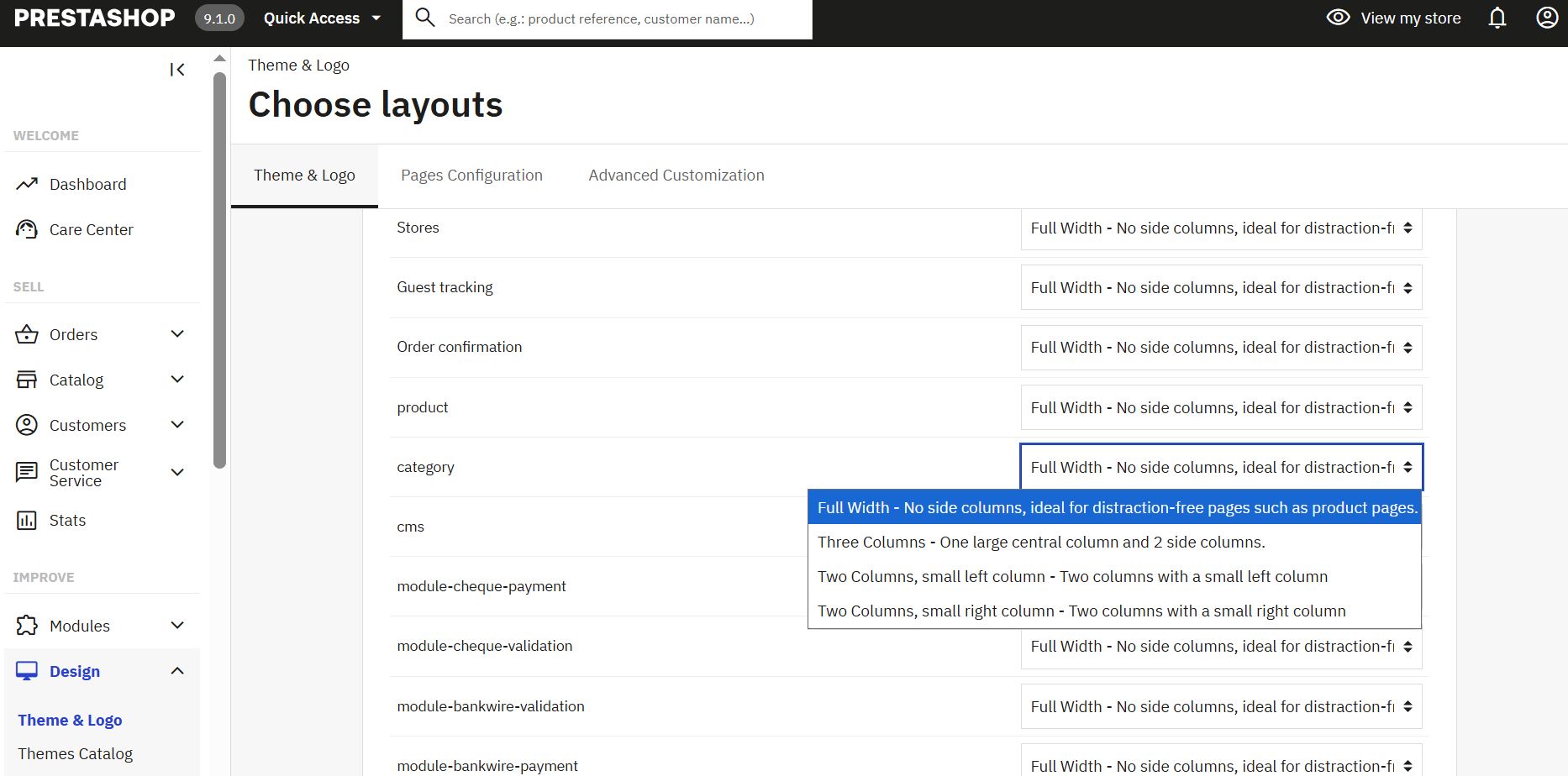The height and width of the screenshot is (776, 1568).
Task: Click the Stats chart icon
Action: click(x=27, y=521)
